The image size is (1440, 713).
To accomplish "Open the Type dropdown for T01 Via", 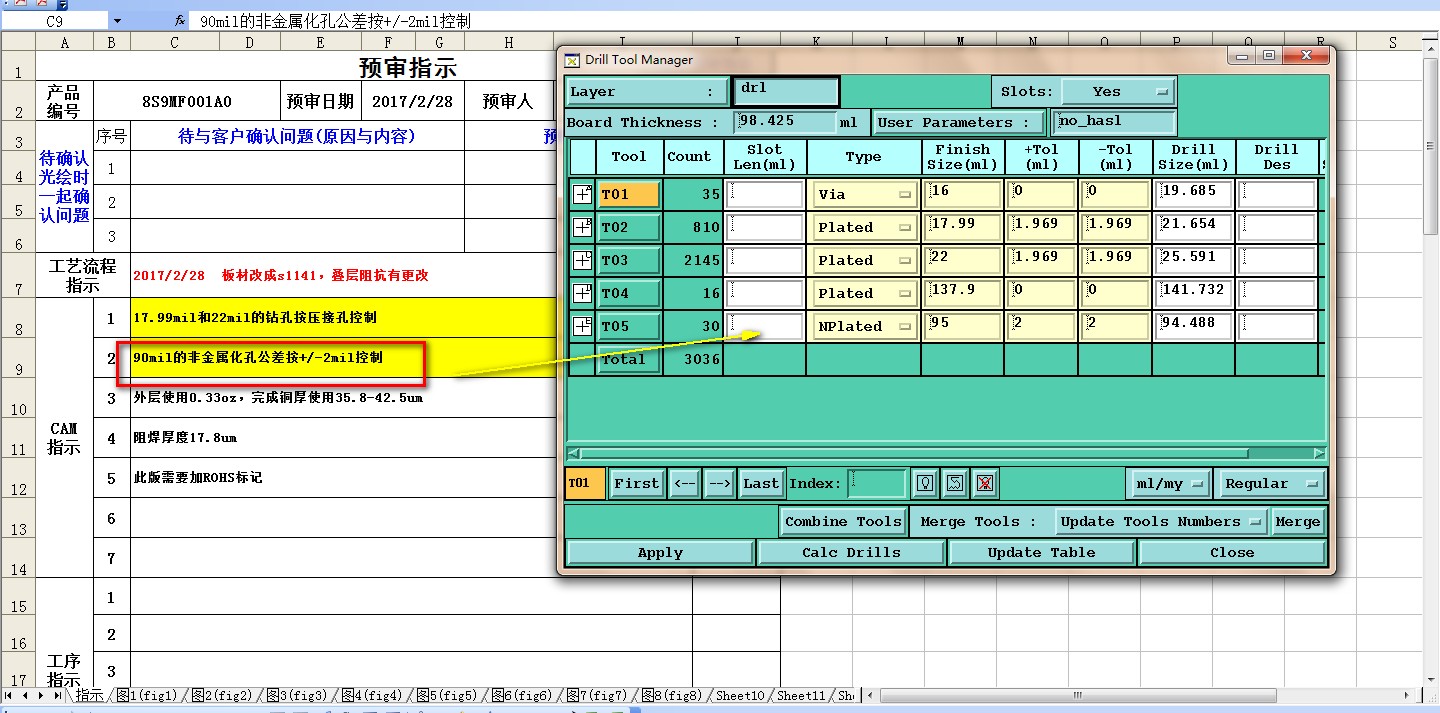I will [864, 194].
